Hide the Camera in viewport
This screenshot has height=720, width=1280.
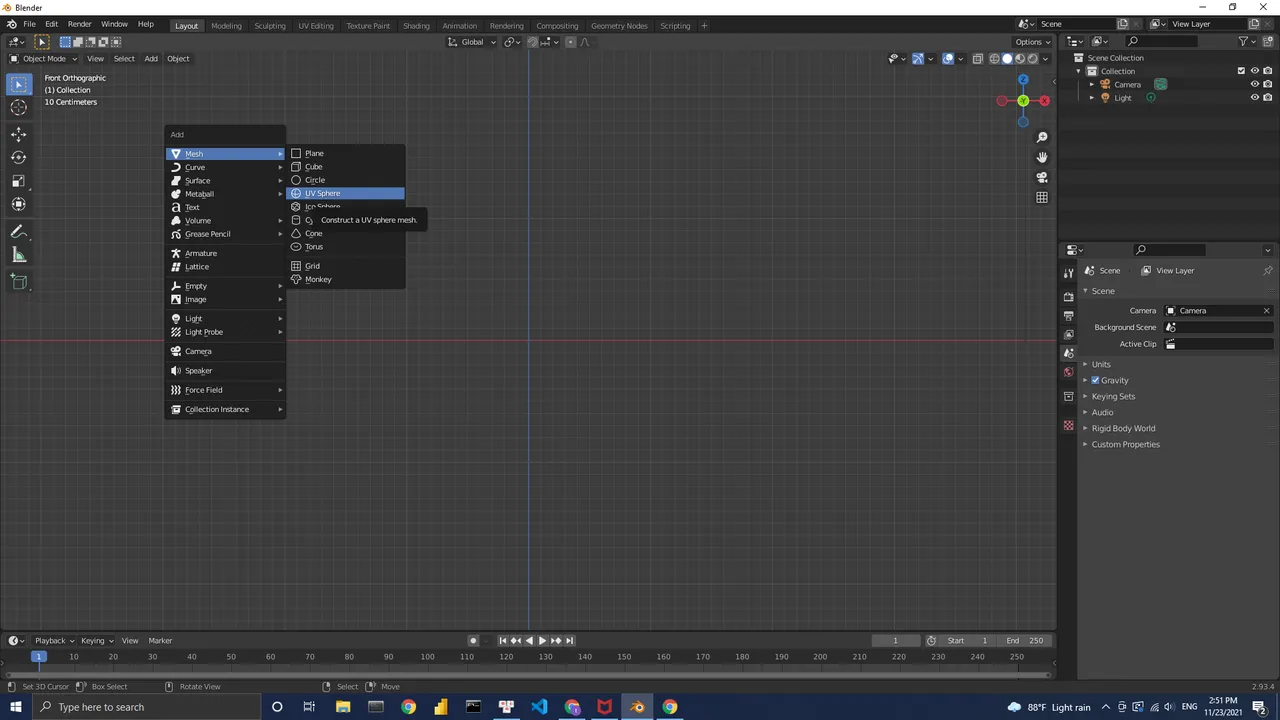pyautogui.click(x=1255, y=84)
